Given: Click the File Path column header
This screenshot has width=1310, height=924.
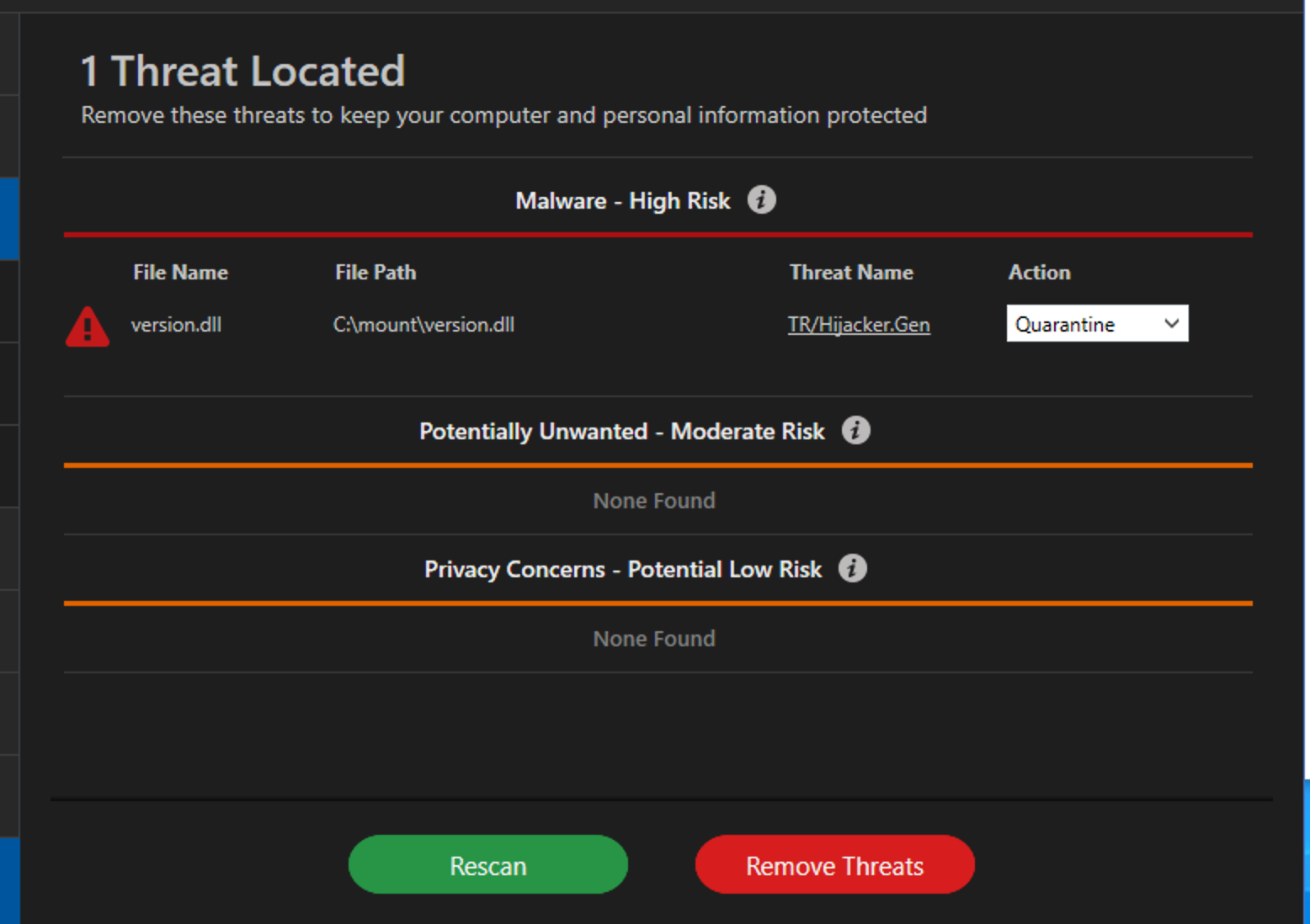Looking at the screenshot, I should point(375,273).
